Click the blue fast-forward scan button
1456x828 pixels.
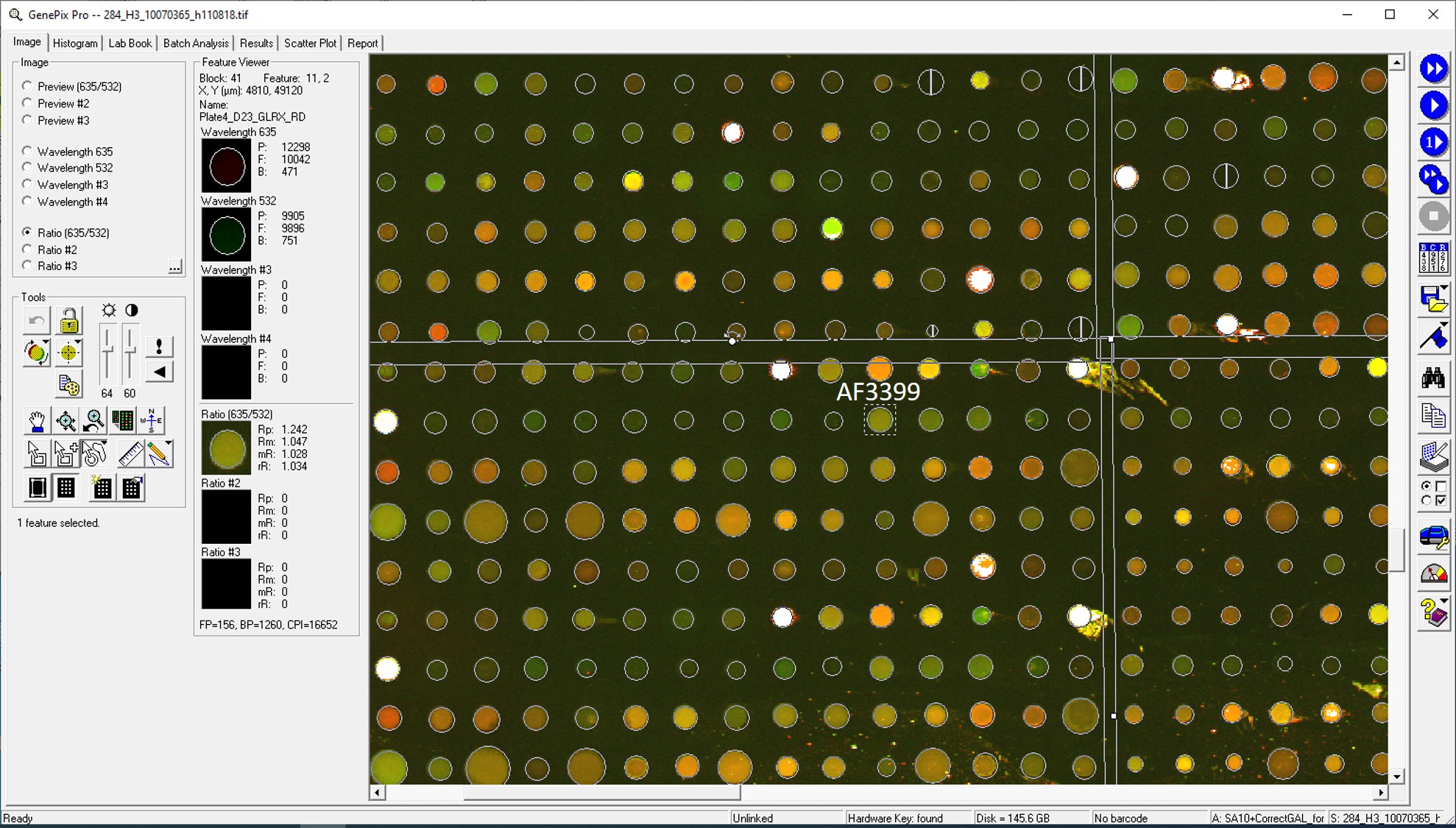pos(1432,68)
